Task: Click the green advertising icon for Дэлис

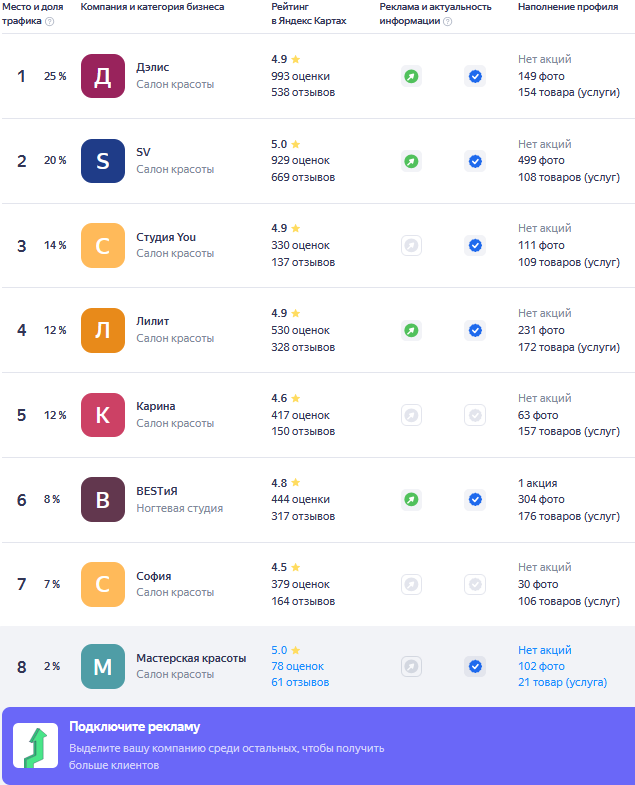Action: pos(411,76)
